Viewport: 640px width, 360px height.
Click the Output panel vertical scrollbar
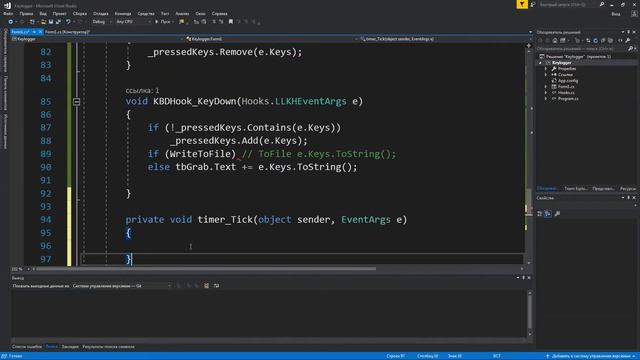(530, 312)
